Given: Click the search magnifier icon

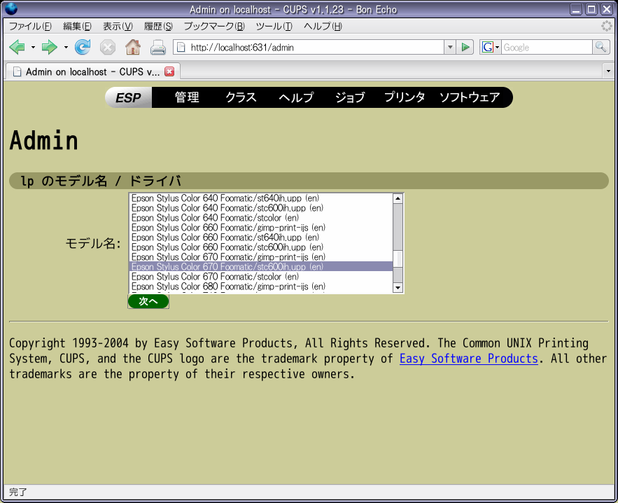Looking at the screenshot, I should tap(601, 47).
